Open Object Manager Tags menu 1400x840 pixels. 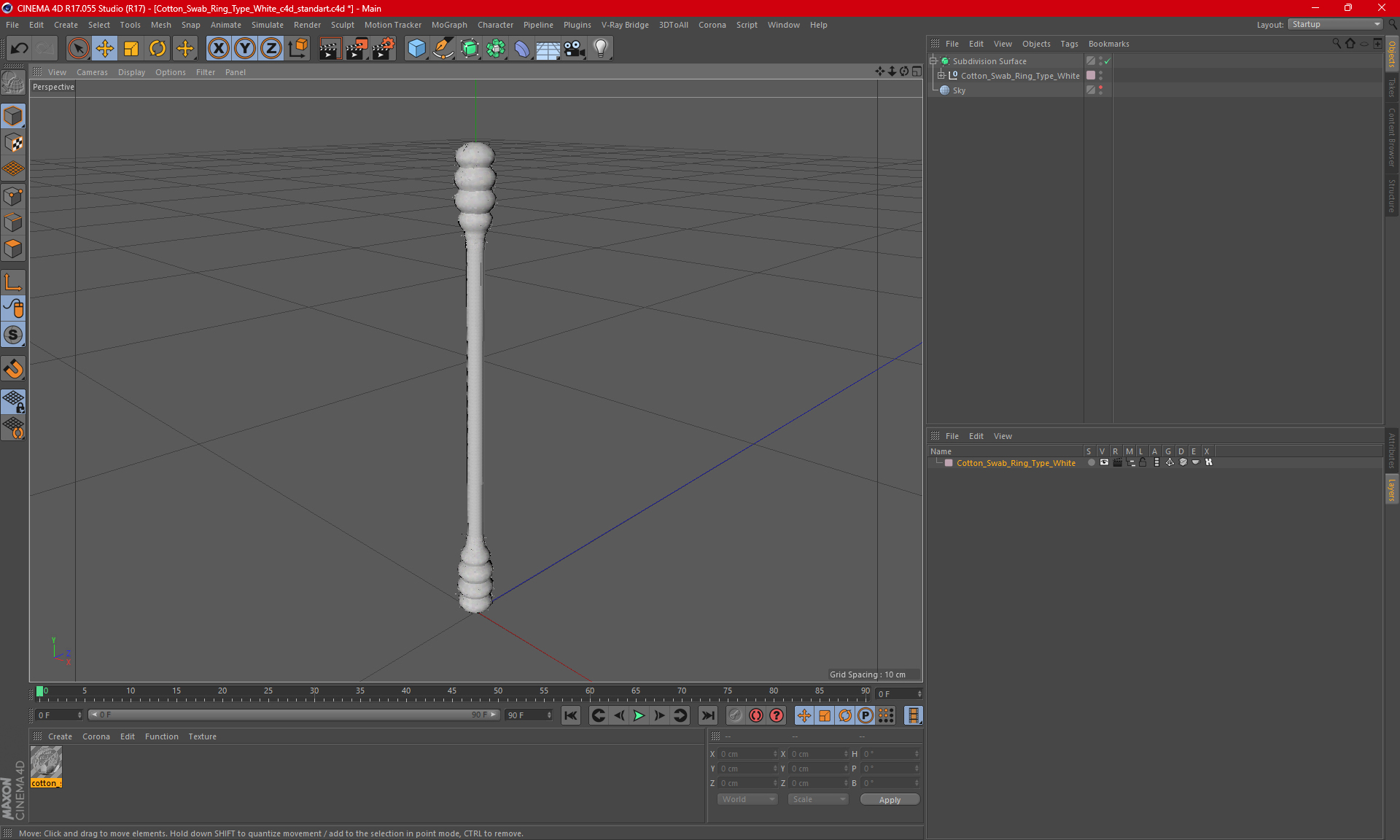pyautogui.click(x=1069, y=44)
